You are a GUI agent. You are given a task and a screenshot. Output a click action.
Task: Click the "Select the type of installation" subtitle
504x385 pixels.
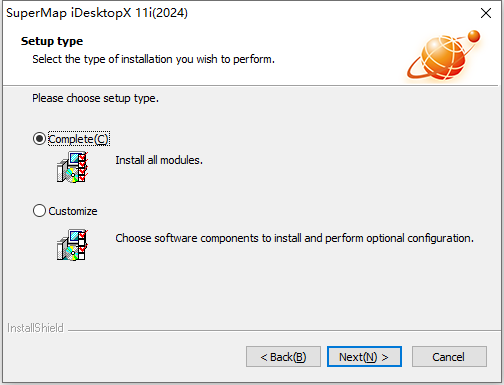pyautogui.click(x=153, y=59)
